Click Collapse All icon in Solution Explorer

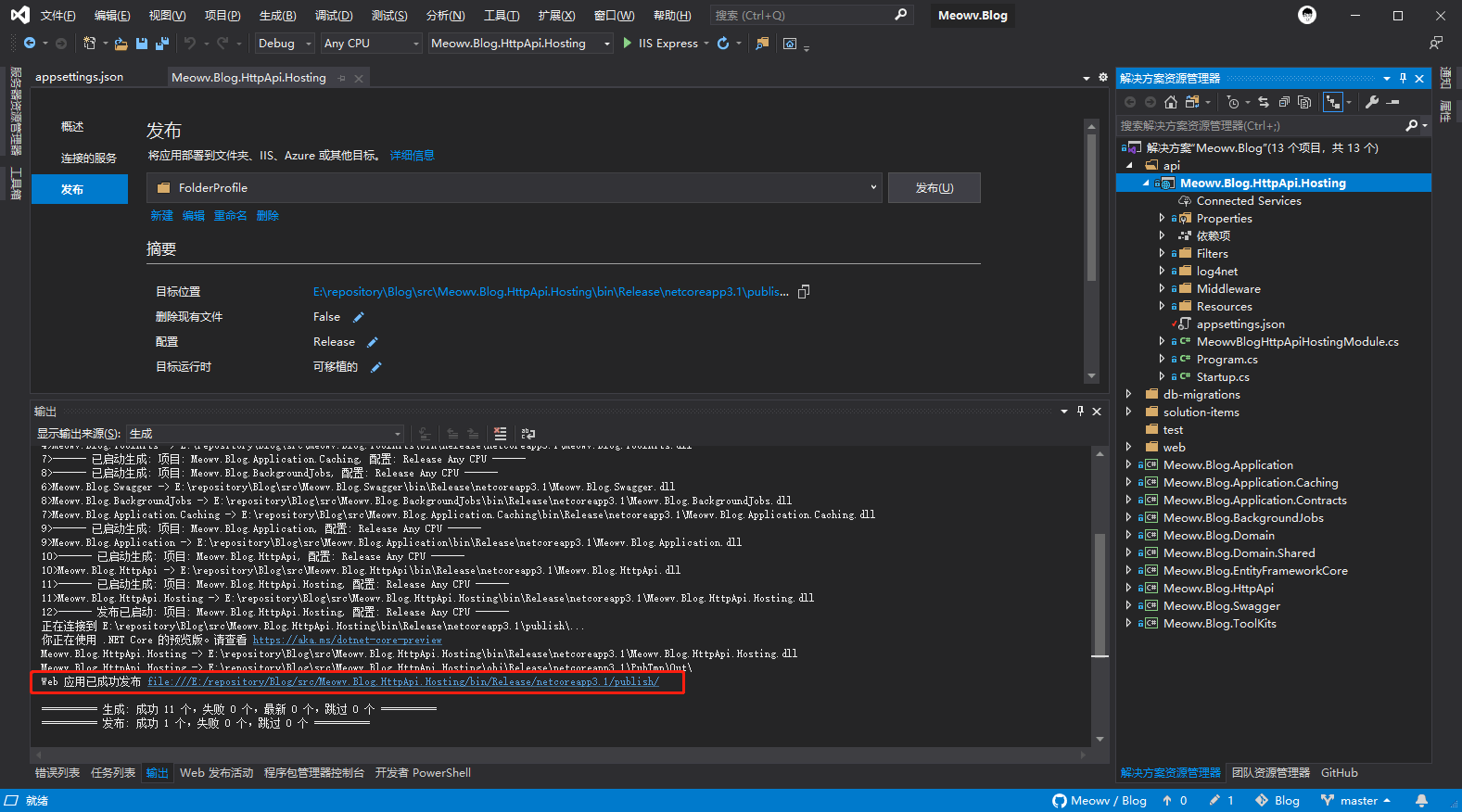pyautogui.click(x=1284, y=102)
